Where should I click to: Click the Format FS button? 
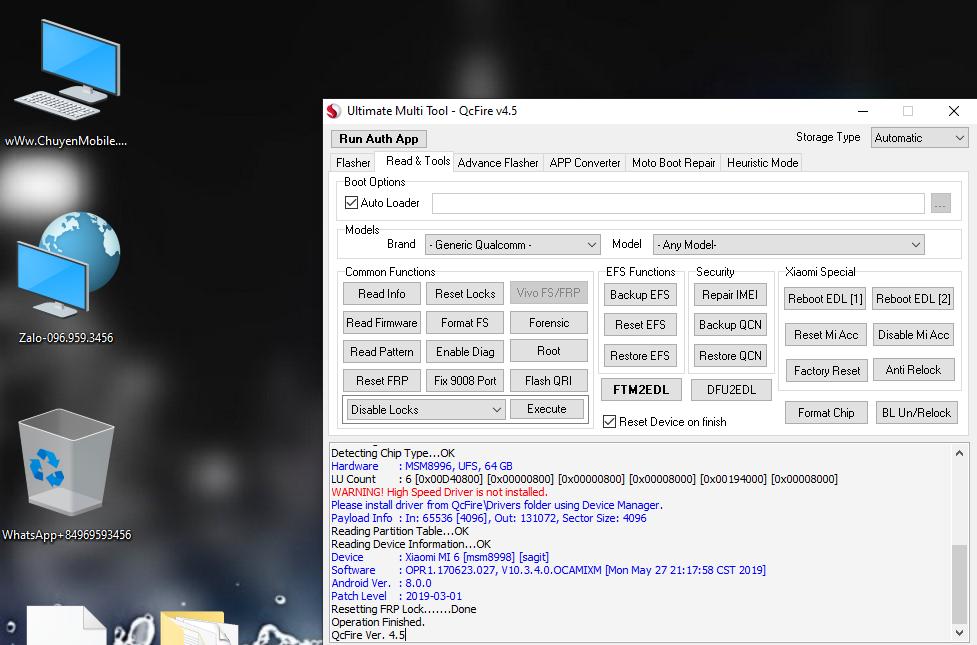click(465, 323)
